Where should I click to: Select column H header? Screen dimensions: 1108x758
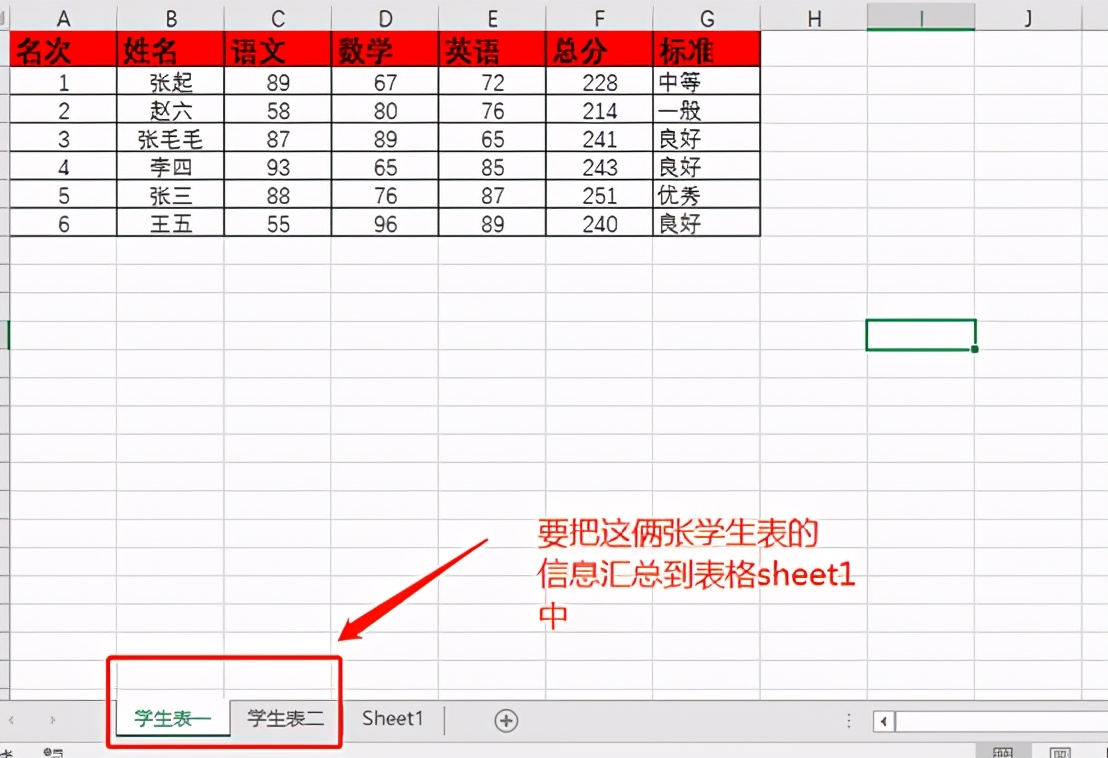tap(814, 18)
